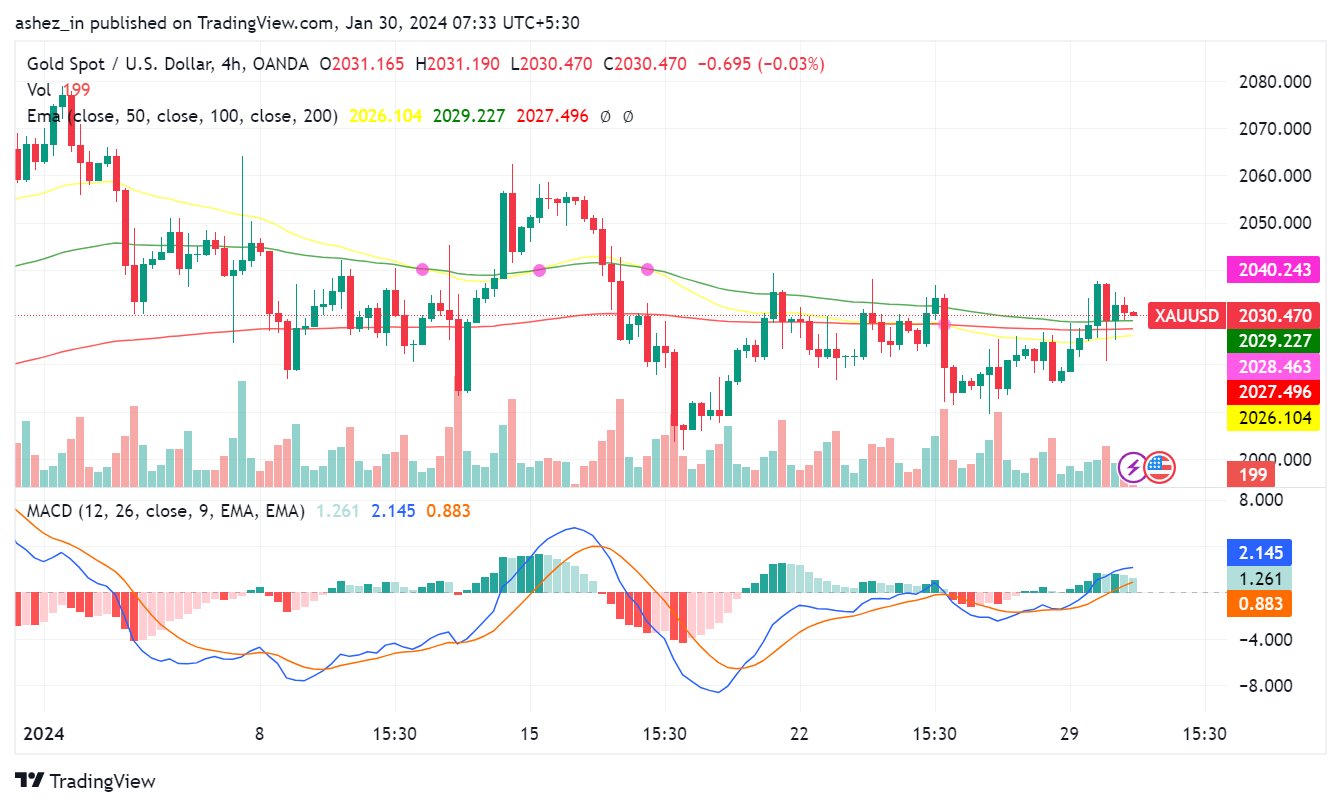Image resolution: width=1341 pixels, height=807 pixels.
Task: Click the US flag economic event icon
Action: click(x=1160, y=466)
